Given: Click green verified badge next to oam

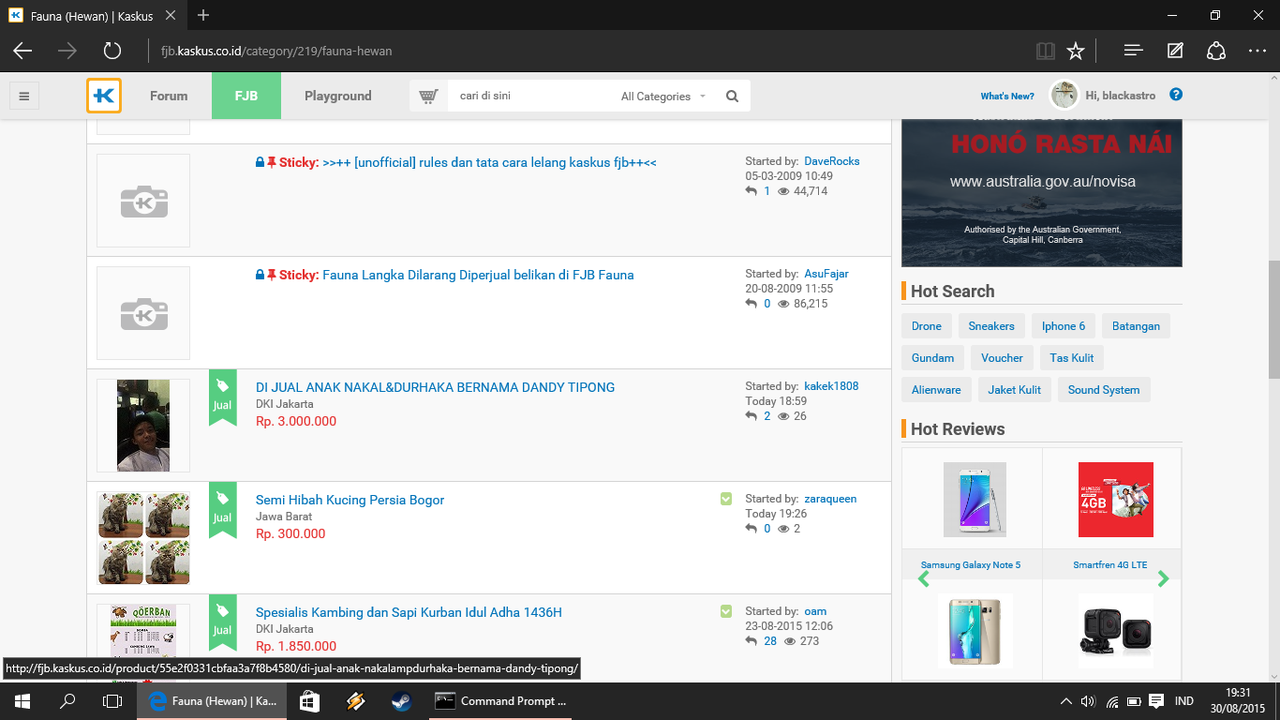Looking at the screenshot, I should point(726,611).
